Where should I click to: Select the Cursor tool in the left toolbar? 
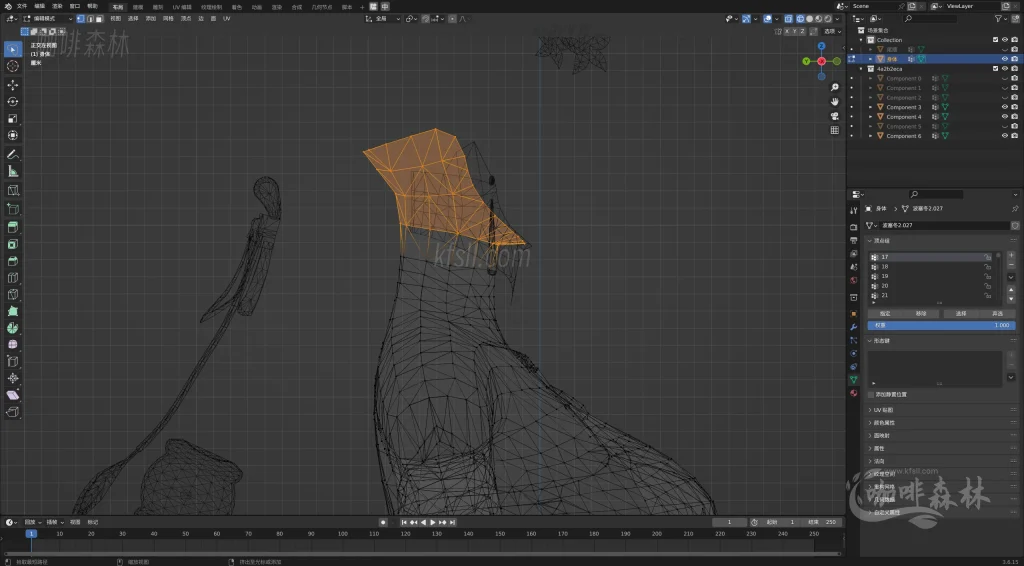pyautogui.click(x=12, y=66)
